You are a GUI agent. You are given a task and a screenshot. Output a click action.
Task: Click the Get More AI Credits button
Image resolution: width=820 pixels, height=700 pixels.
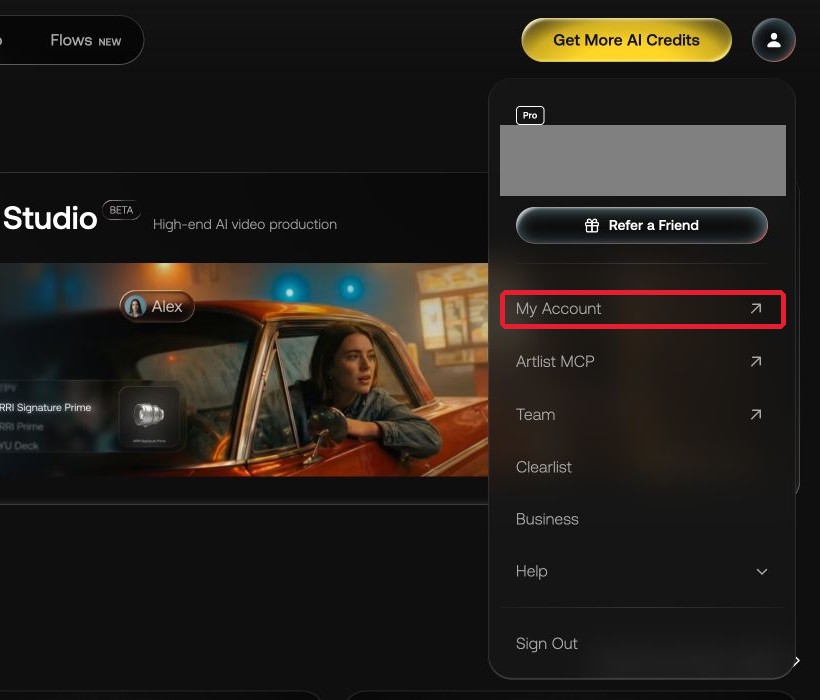point(627,40)
